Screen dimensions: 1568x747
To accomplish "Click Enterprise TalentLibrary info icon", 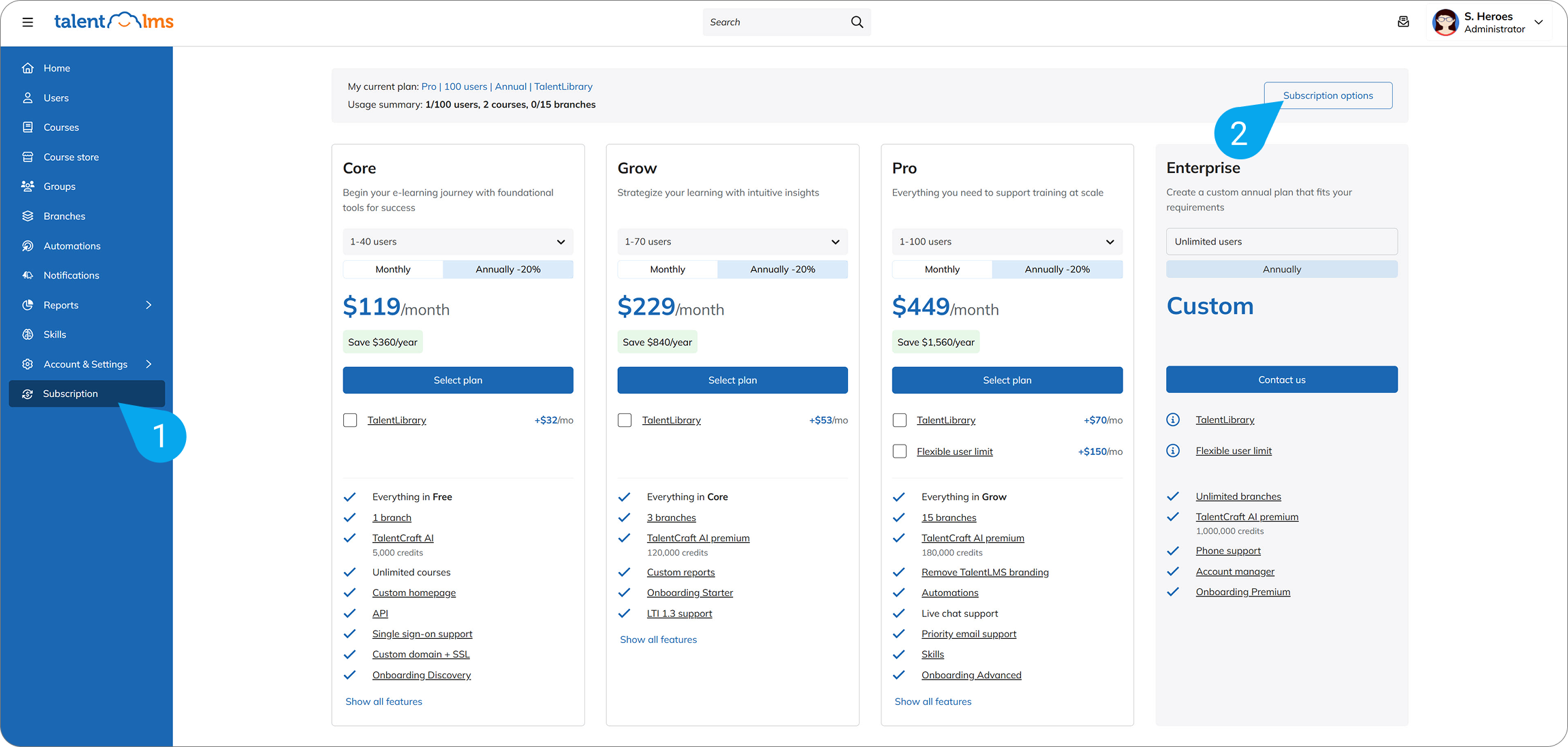I will pos(1173,419).
